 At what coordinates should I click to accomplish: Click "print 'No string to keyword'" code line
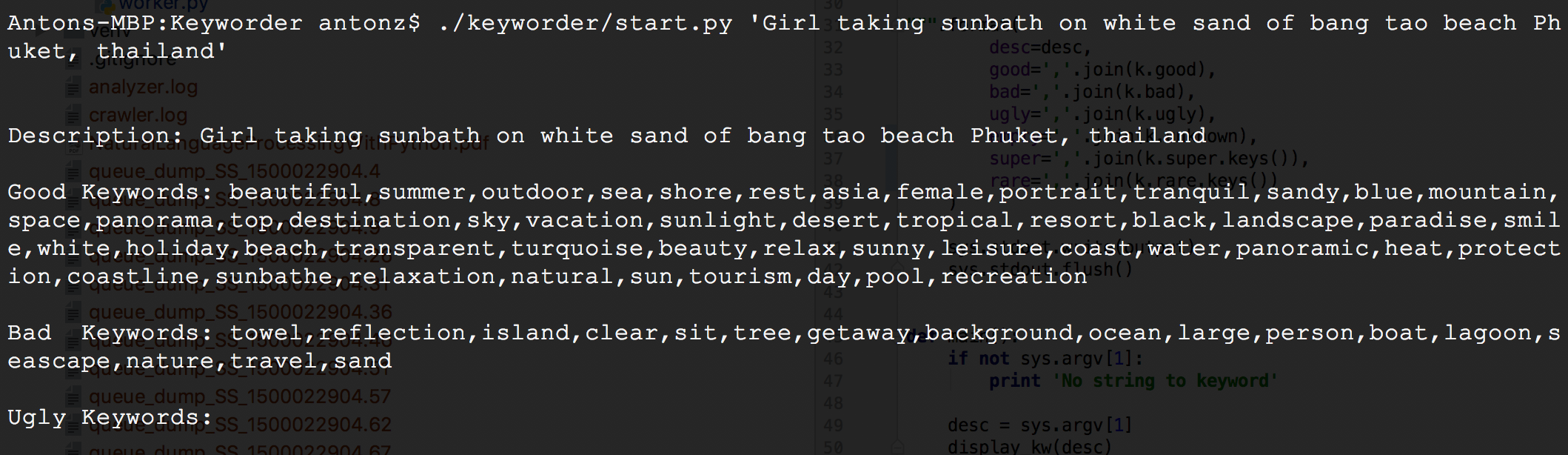[1133, 381]
